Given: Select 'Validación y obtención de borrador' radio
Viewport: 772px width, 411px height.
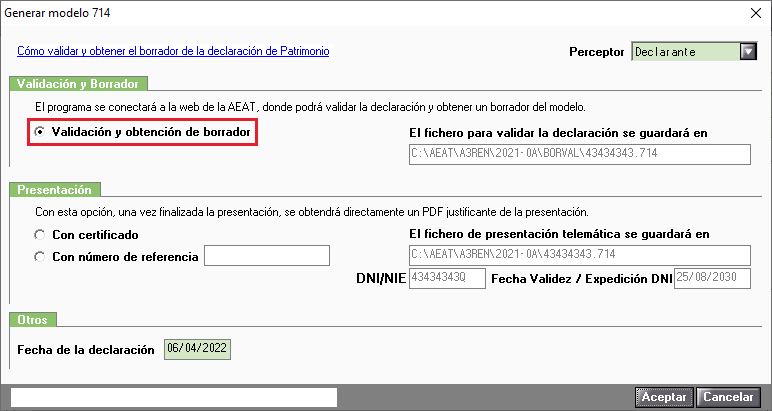Looking at the screenshot, I should pos(39,131).
